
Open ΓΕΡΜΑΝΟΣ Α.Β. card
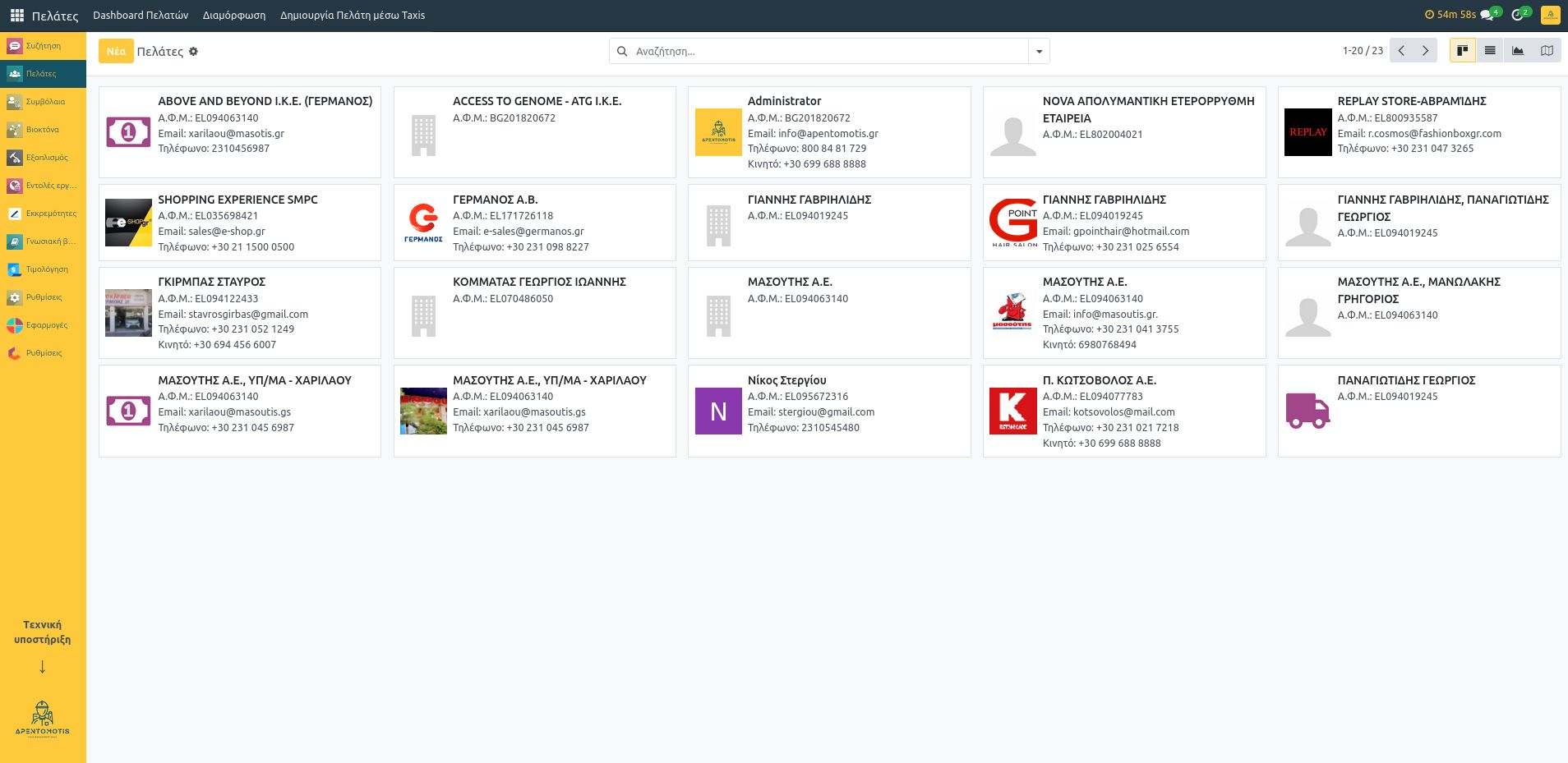point(535,223)
